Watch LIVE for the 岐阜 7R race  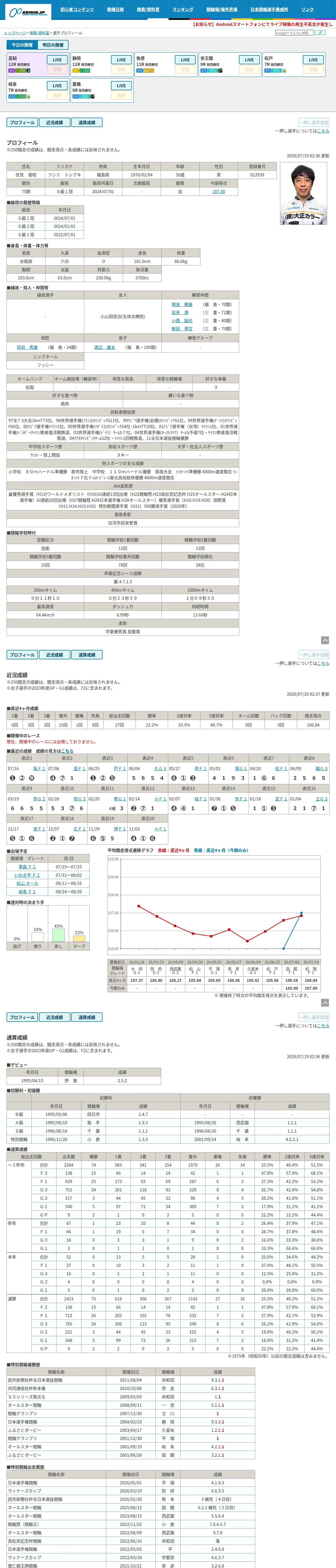pos(57,86)
